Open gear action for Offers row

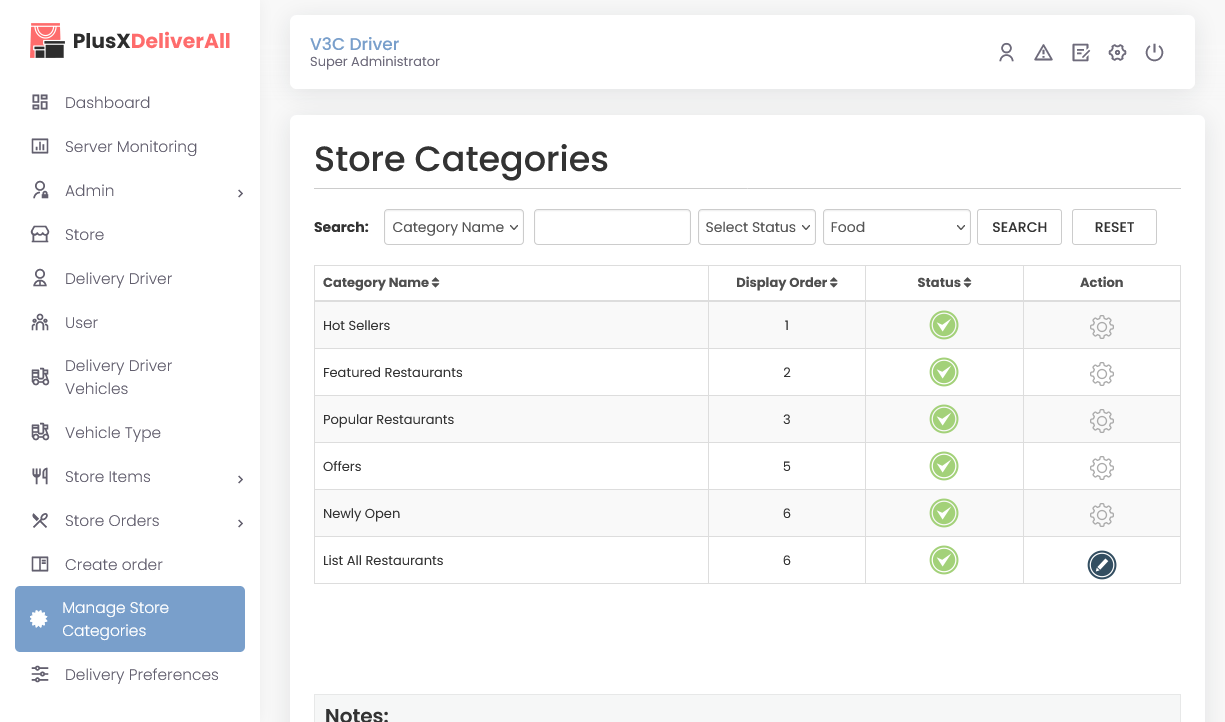[x=1101, y=468]
